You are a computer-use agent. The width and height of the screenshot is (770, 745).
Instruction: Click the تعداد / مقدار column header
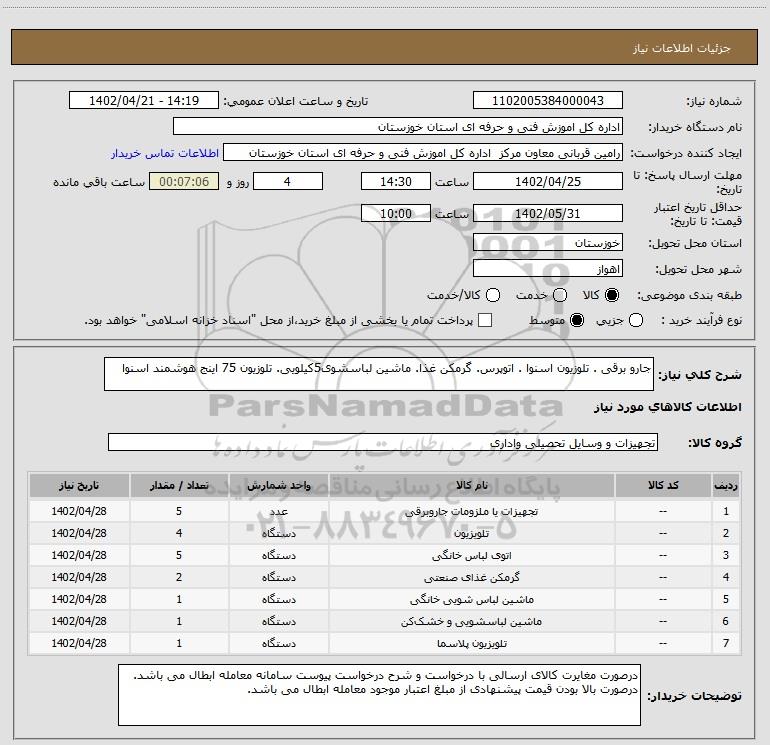[179, 486]
